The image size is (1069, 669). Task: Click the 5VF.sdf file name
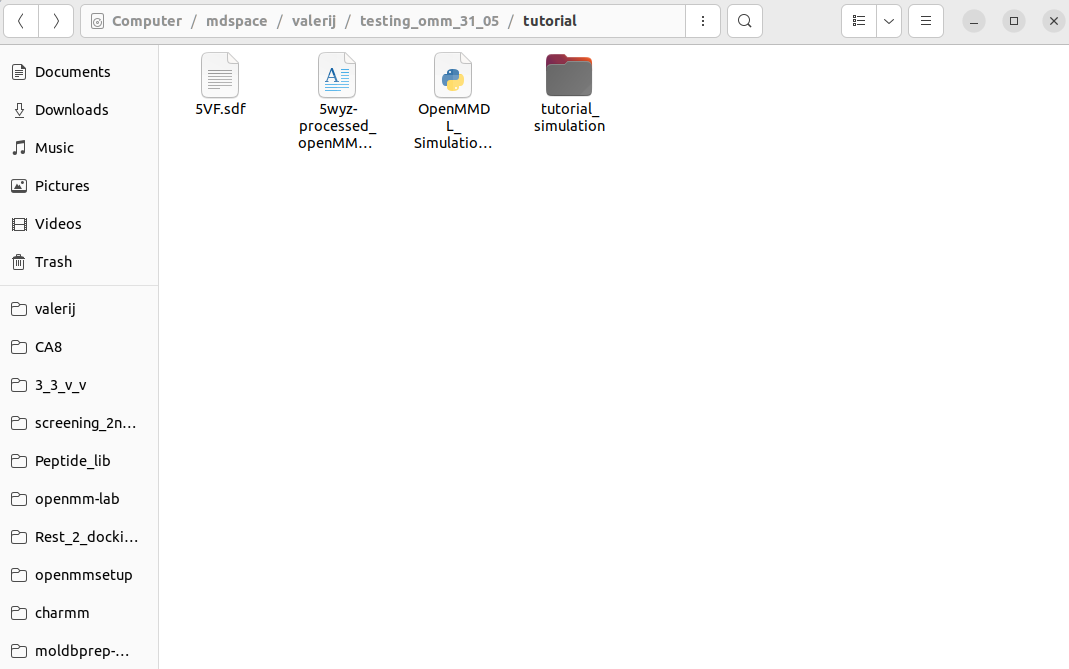click(x=220, y=109)
